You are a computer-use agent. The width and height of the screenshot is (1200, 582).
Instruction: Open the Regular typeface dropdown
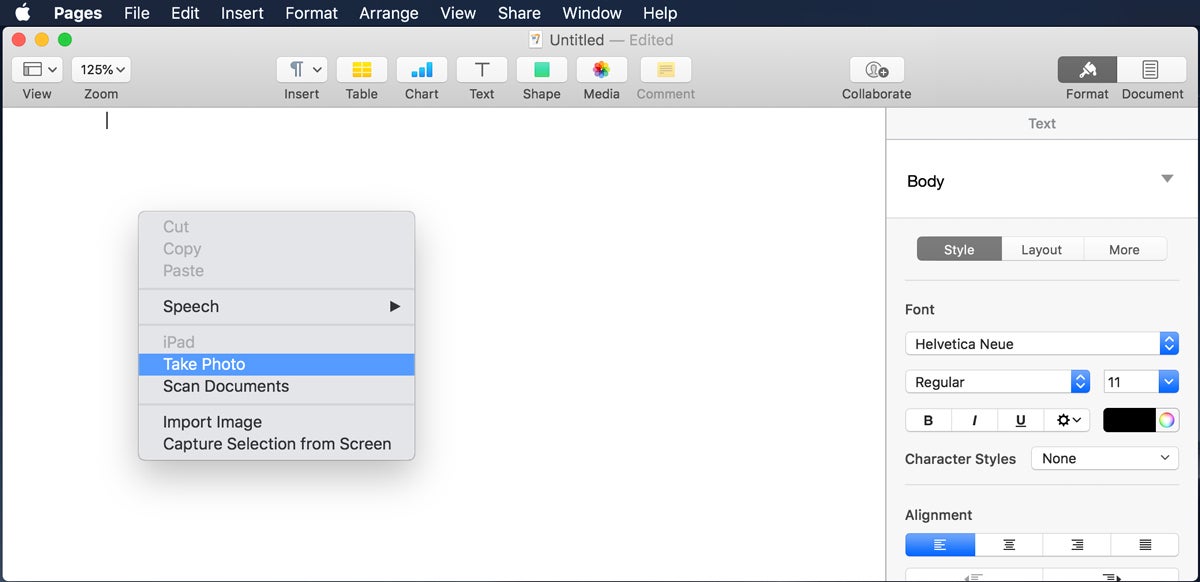(997, 382)
